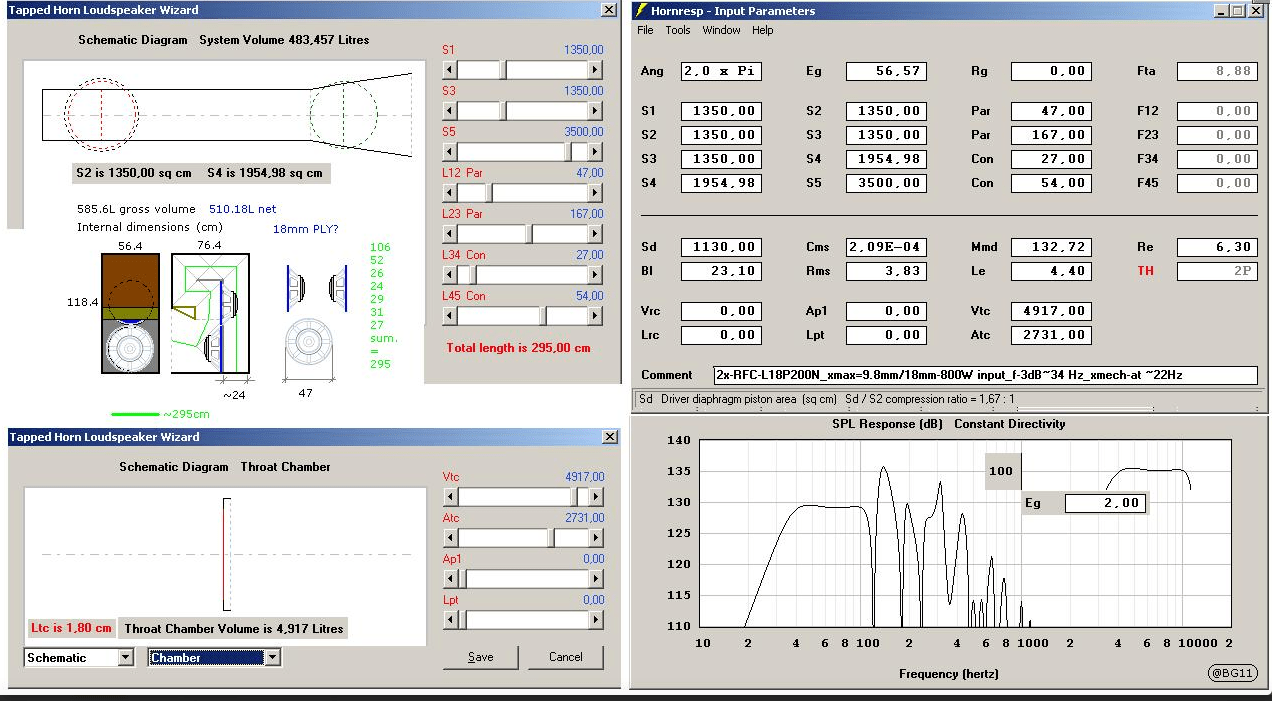Click right arrow of S3 slider
1272x701 pixels.
click(x=596, y=111)
